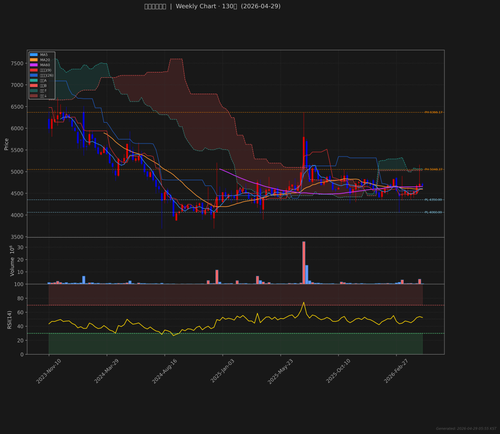Click the 30 volume tick label
The height and width of the screenshot is (434, 500).
[20, 247]
